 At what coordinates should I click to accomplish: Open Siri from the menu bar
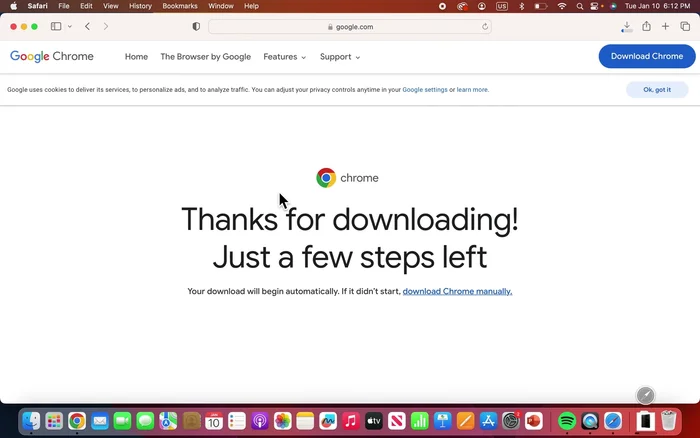(x=613, y=6)
